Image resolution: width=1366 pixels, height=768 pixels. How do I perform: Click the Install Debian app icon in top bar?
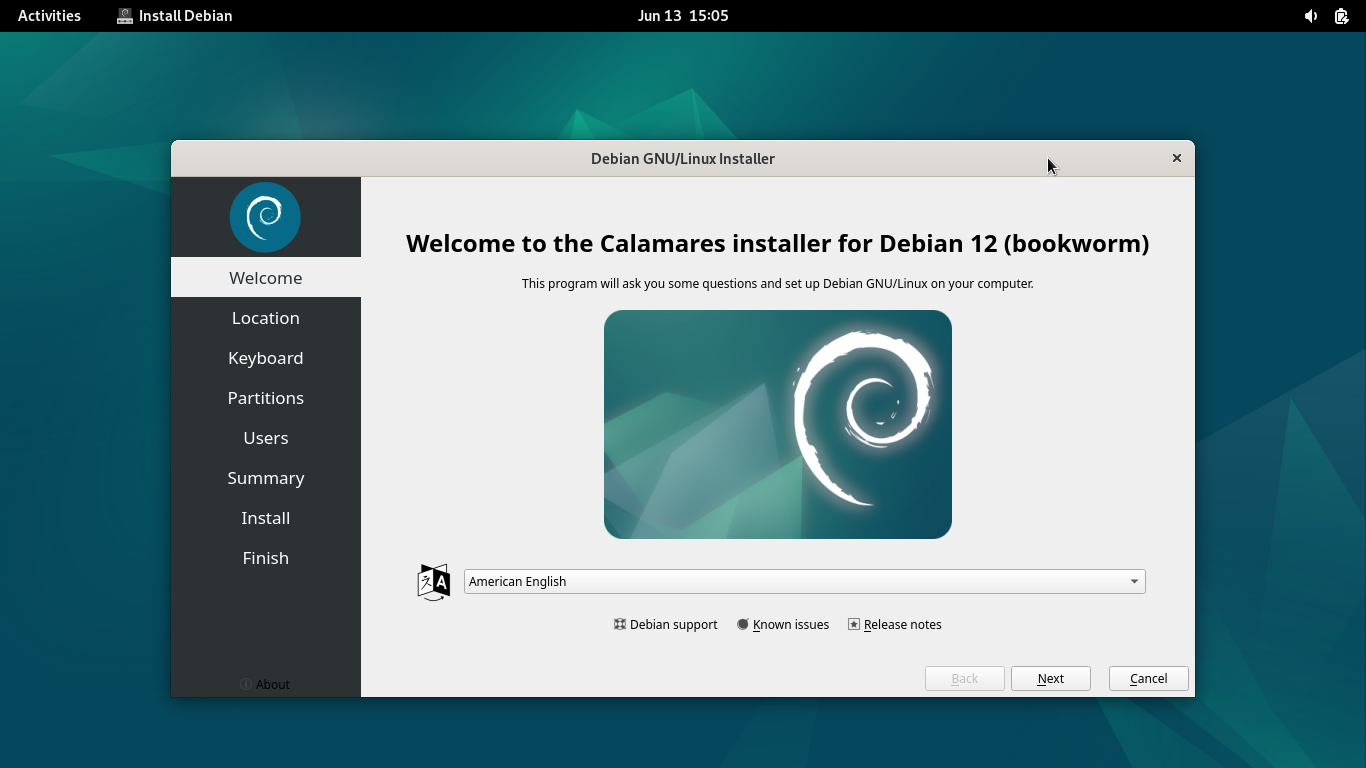click(125, 16)
